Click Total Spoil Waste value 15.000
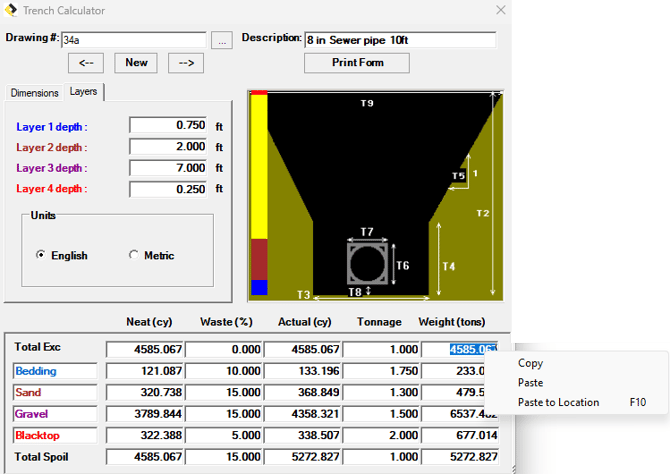The image size is (670, 474). coord(223,457)
